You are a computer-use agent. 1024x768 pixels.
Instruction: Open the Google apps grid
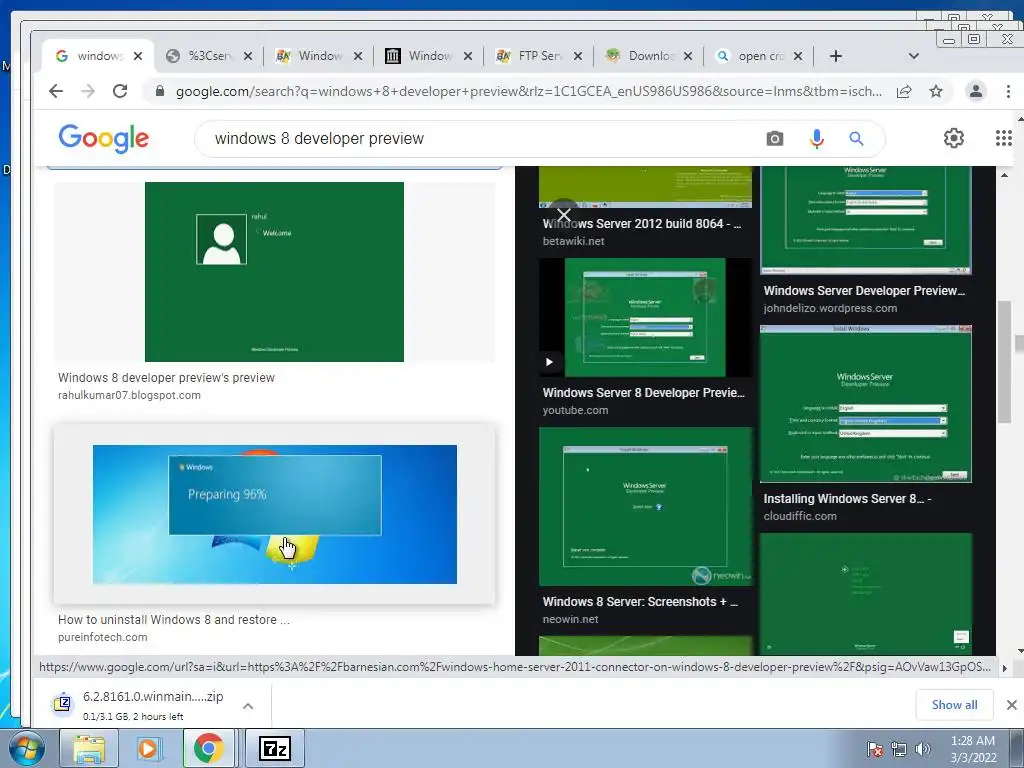[x=1004, y=138]
